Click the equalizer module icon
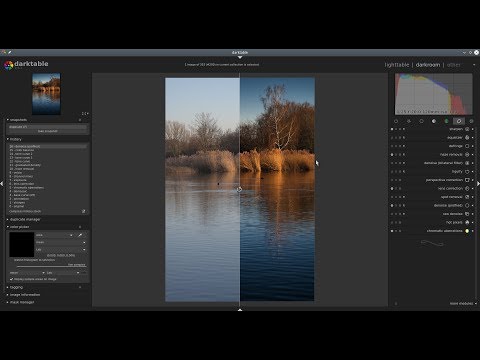Screen dimensions: 480x360 point(467,137)
